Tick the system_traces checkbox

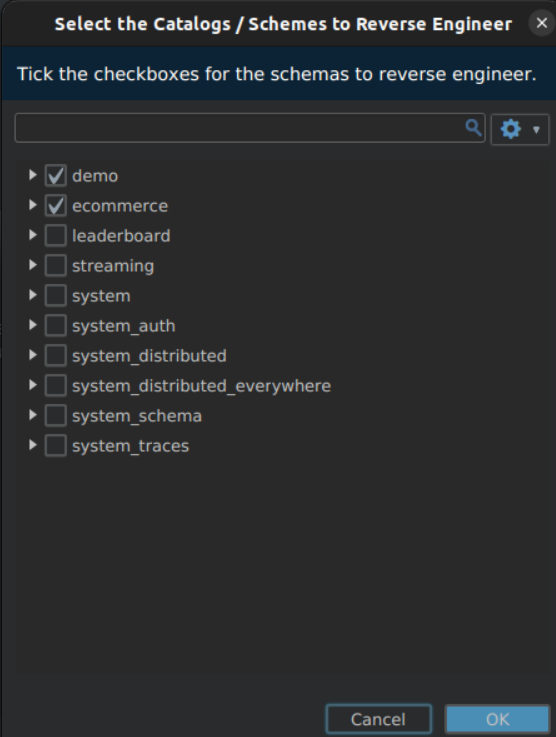[55, 446]
